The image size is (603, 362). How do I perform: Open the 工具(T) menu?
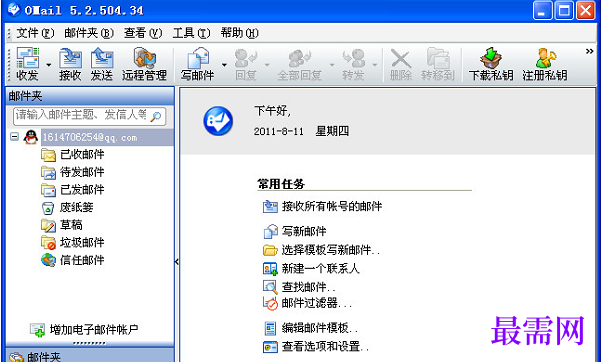click(191, 33)
